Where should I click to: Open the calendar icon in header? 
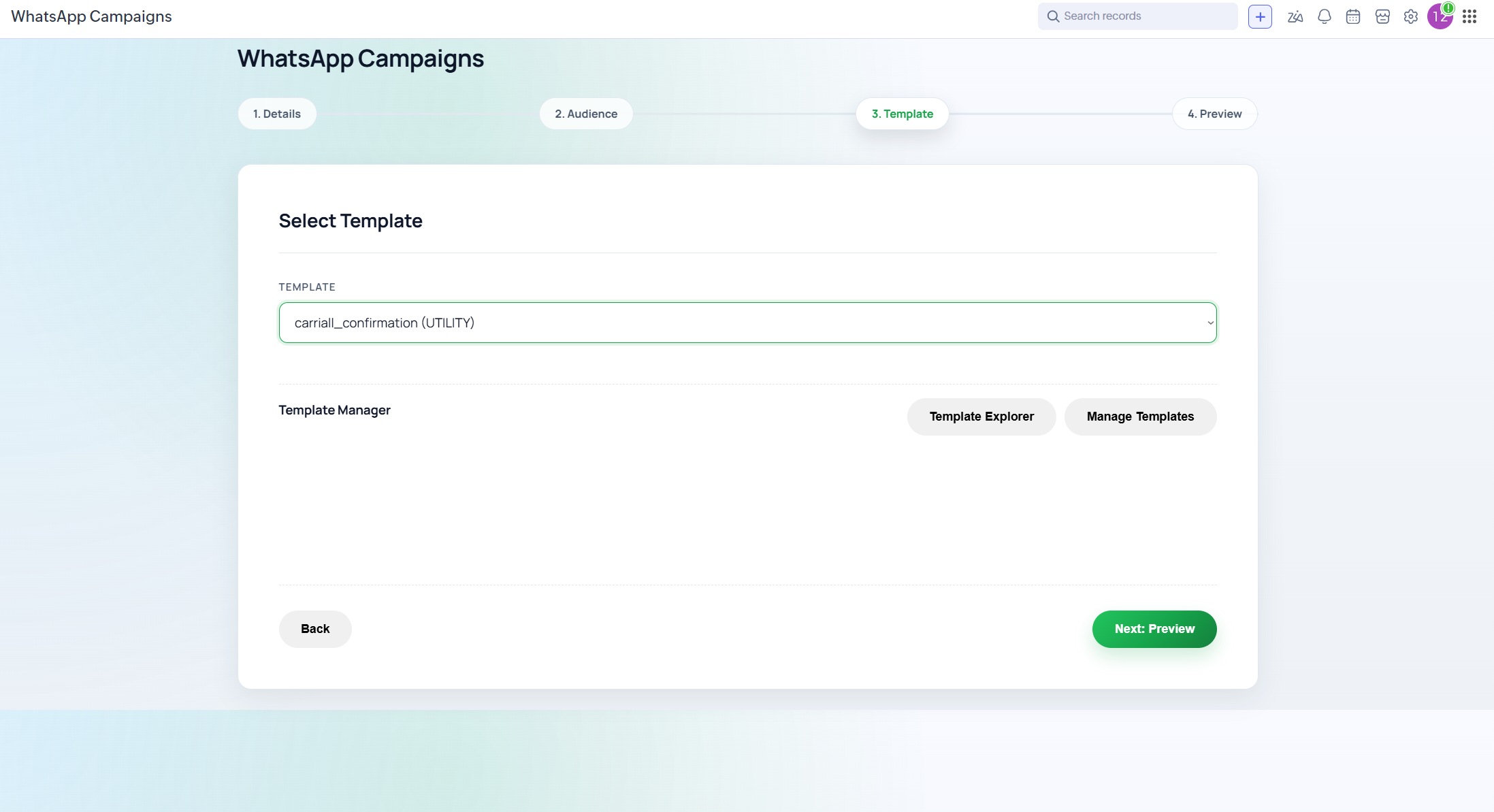tap(1353, 16)
